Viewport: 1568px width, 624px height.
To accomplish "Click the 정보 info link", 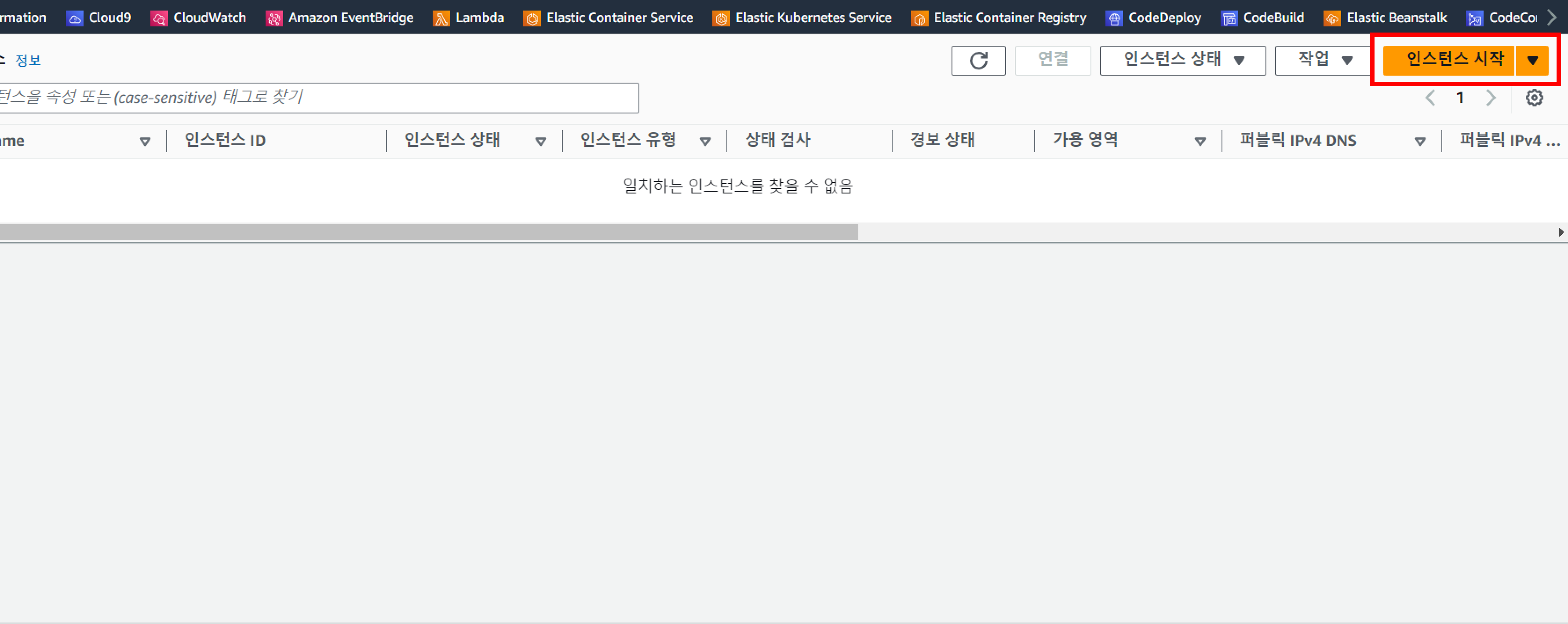I will click(27, 60).
